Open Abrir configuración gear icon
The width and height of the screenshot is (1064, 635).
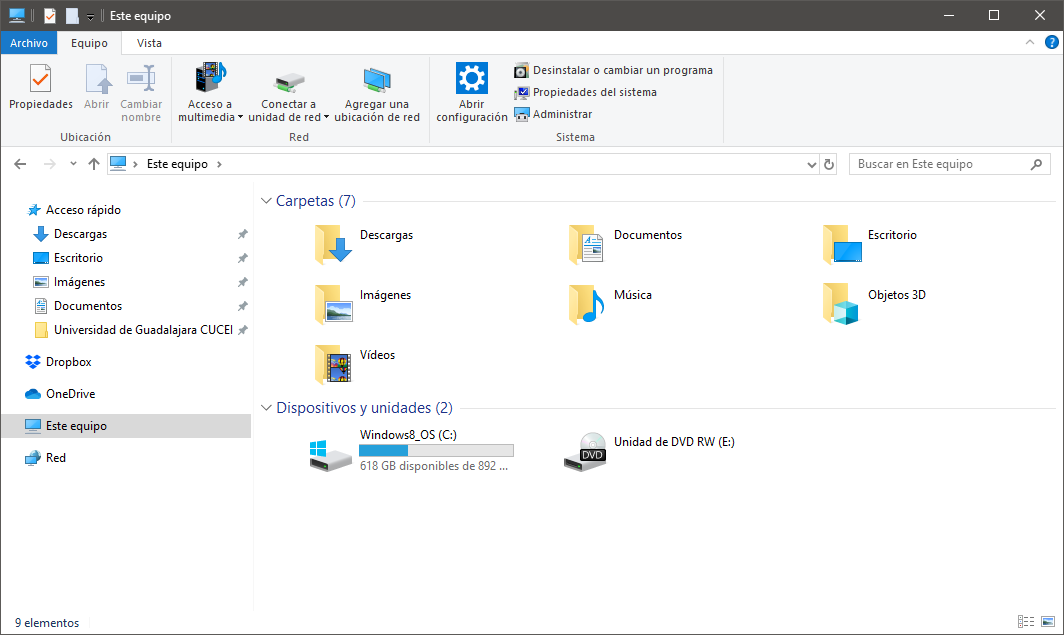click(472, 78)
